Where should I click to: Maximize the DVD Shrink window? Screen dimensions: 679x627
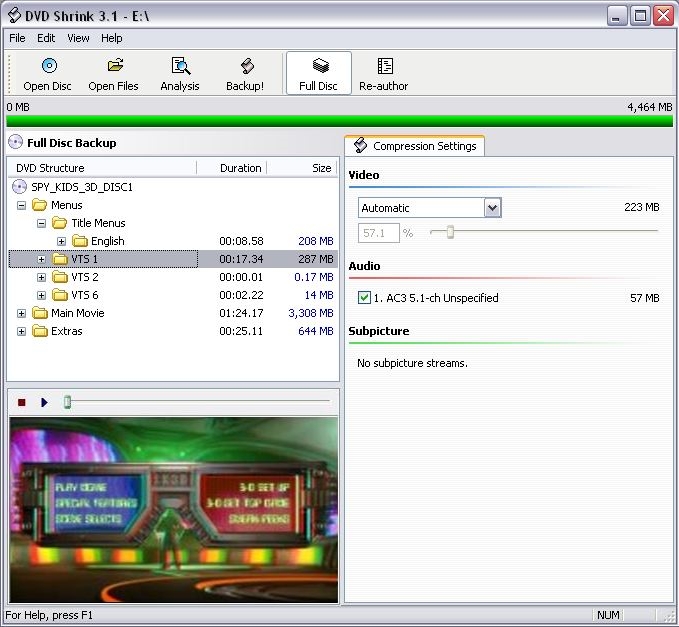pos(640,16)
